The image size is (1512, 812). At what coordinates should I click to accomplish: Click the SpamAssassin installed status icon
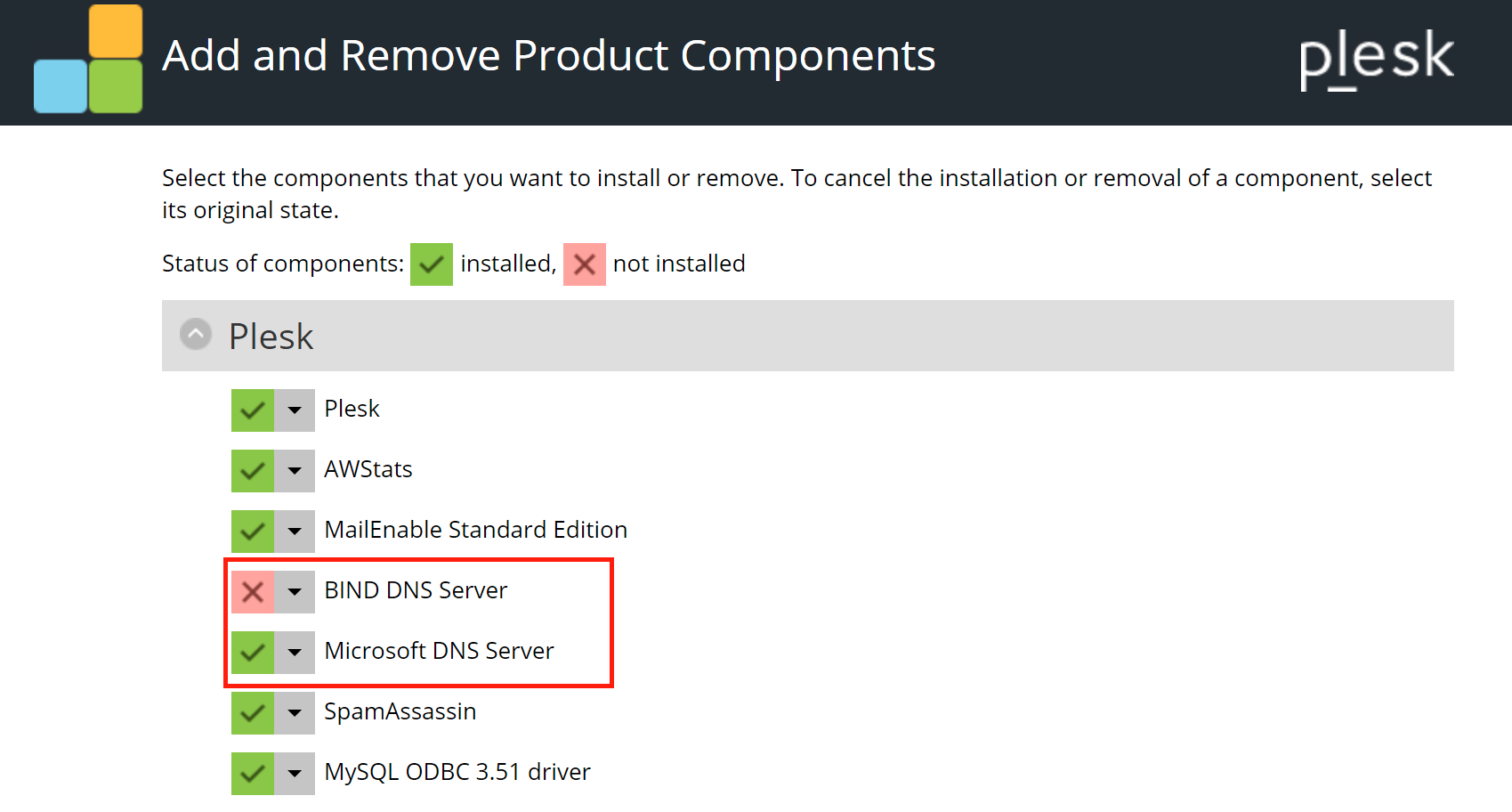[253, 713]
